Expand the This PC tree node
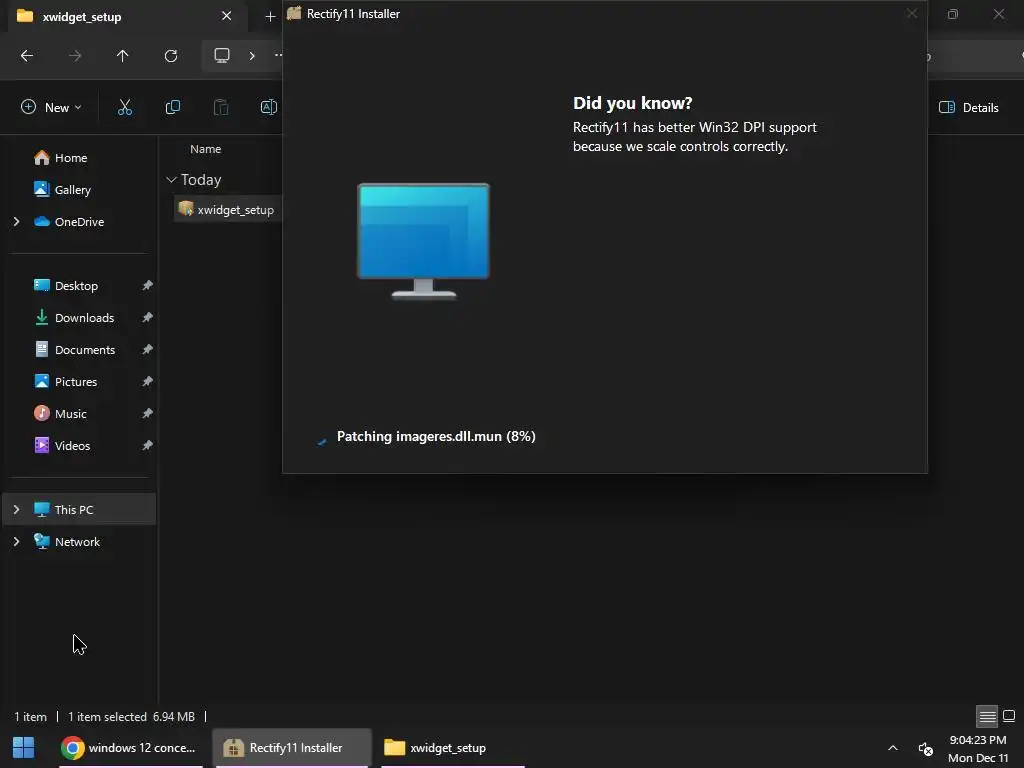1024x768 pixels. pyautogui.click(x=16, y=509)
